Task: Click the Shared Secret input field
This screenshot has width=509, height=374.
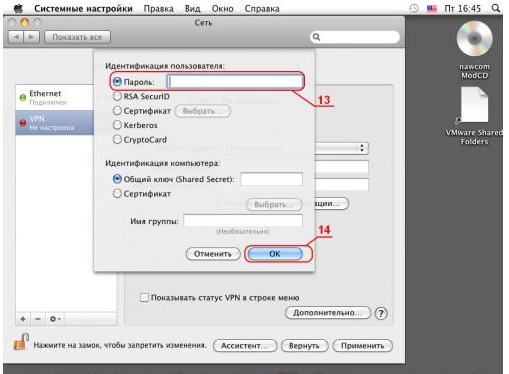Action: (272, 179)
